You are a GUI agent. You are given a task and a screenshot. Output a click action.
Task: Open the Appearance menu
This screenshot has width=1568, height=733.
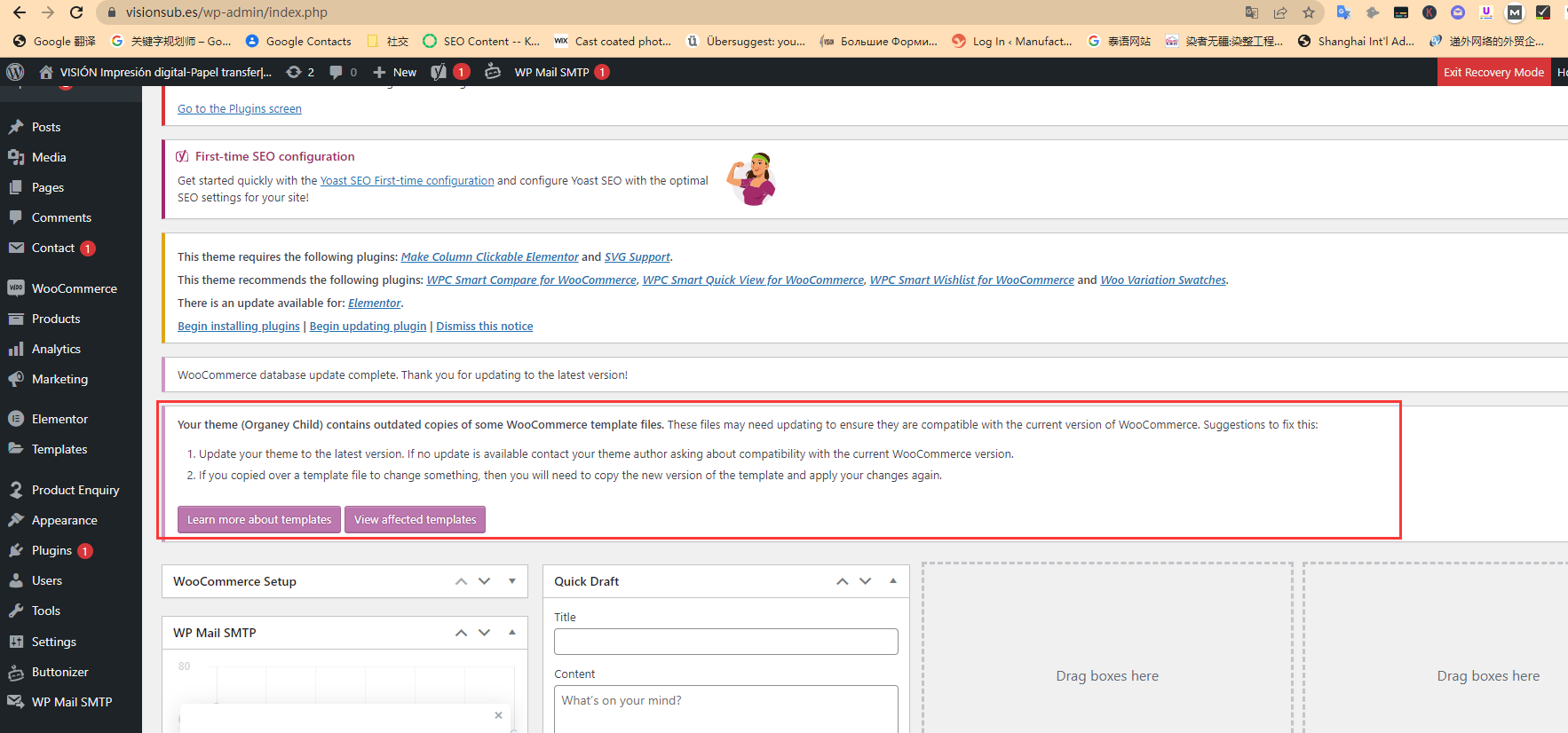[64, 520]
